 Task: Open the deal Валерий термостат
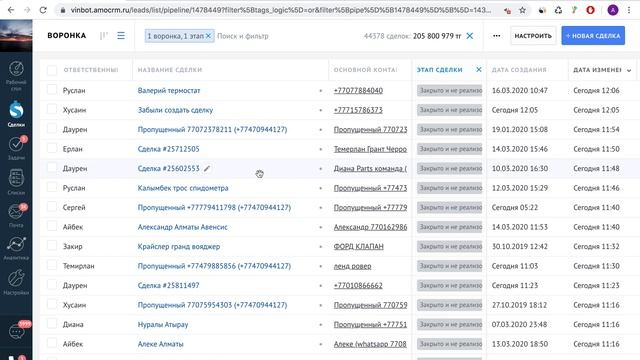169,91
